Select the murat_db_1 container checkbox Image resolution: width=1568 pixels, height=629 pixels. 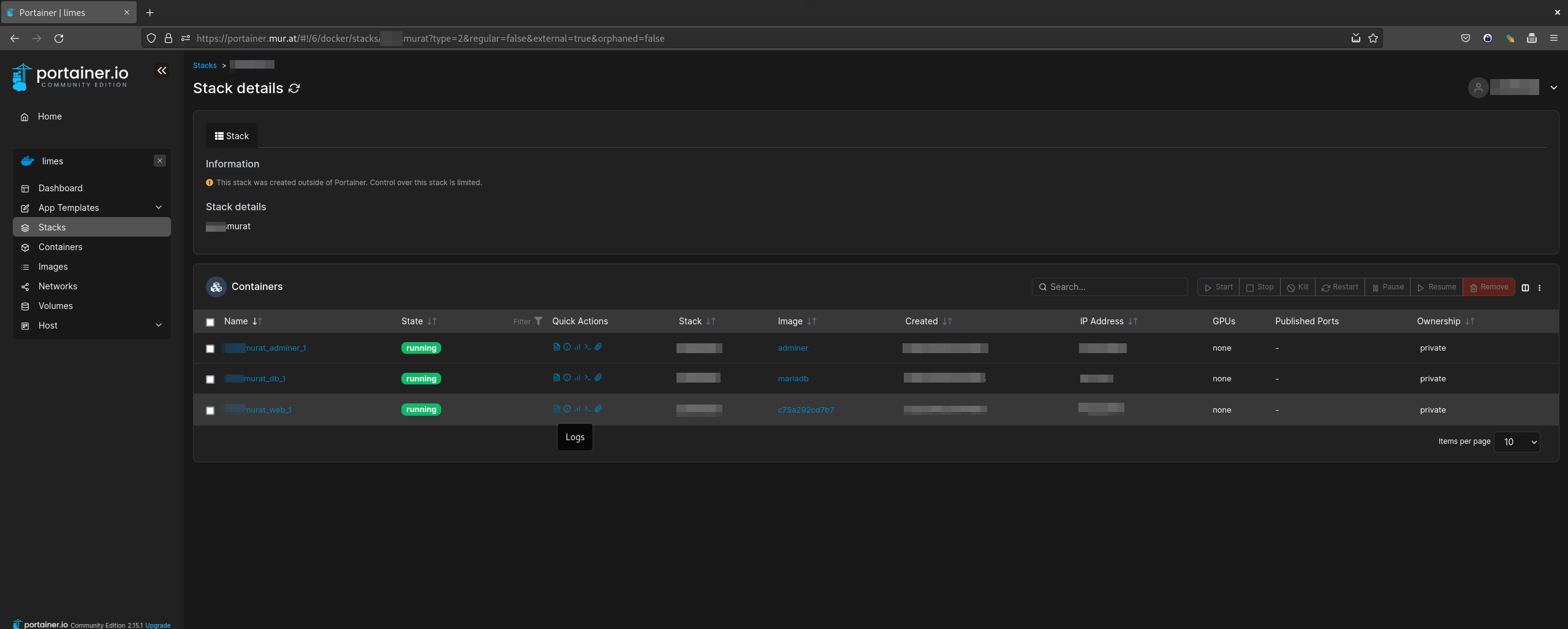click(x=210, y=379)
